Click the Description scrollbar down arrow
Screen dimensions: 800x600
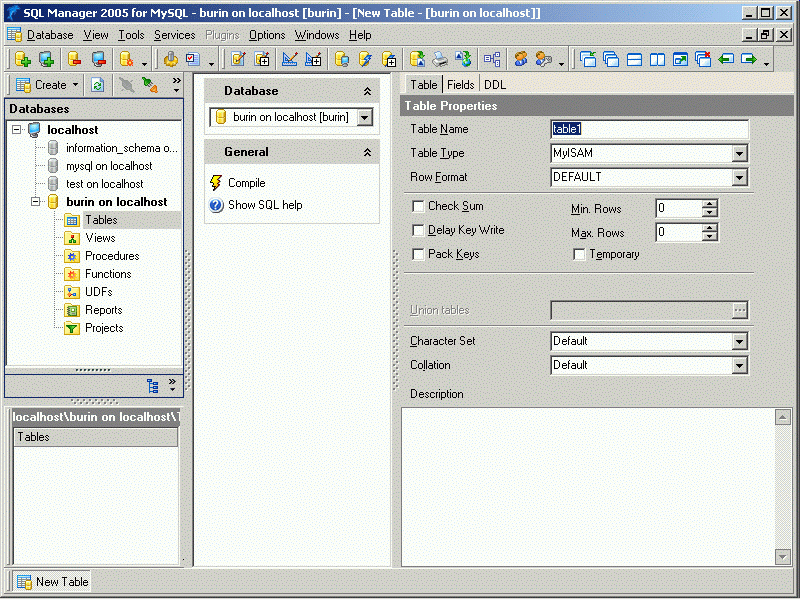coord(782,556)
